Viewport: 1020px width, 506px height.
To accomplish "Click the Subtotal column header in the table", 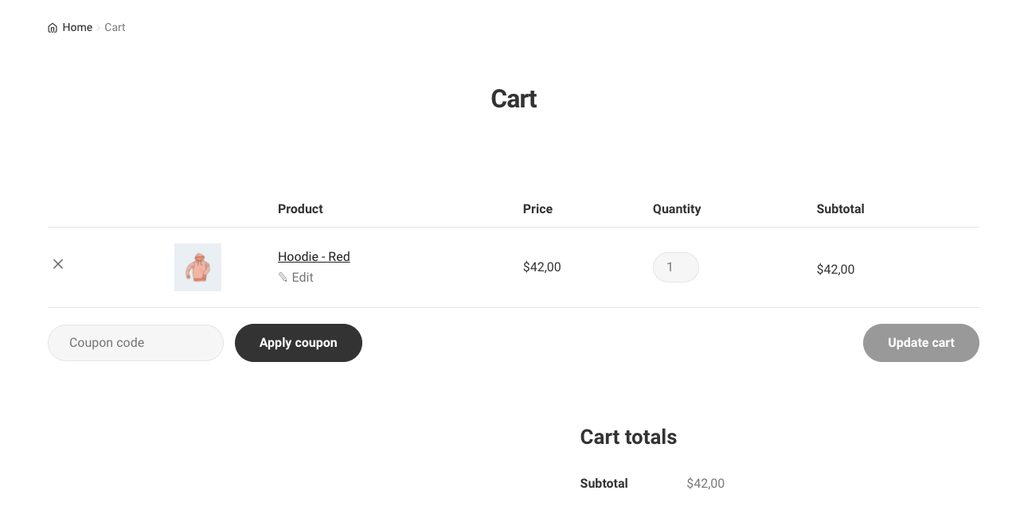I will coord(840,209).
